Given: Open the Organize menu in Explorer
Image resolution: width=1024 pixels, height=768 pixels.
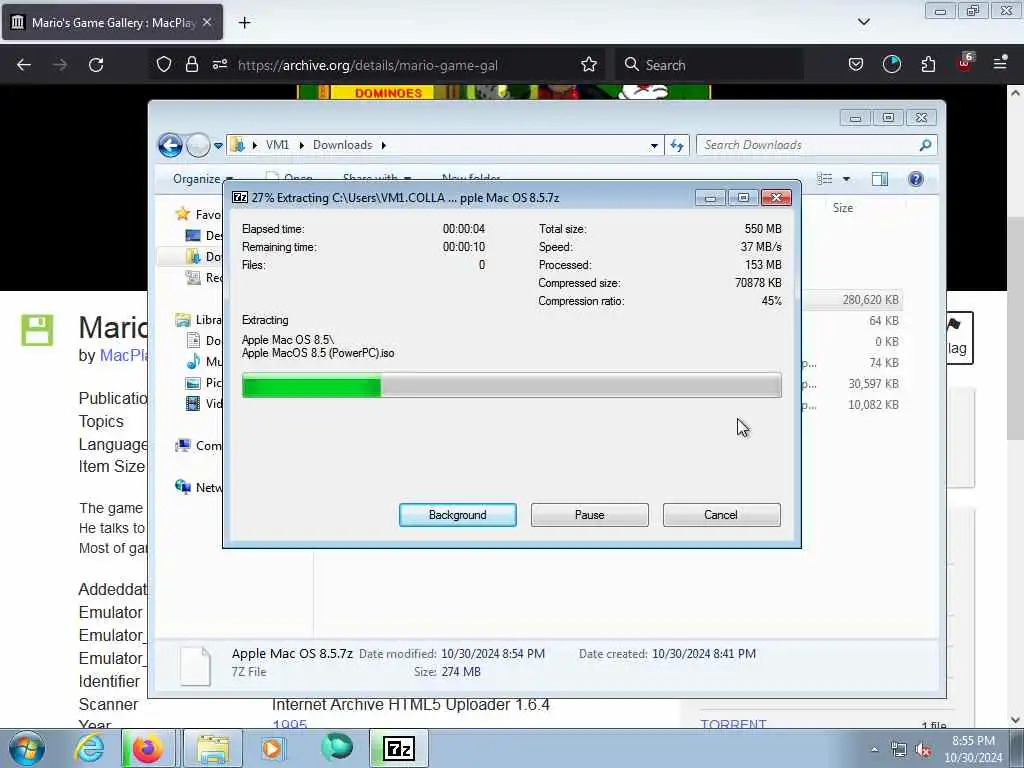Looking at the screenshot, I should tap(202, 178).
